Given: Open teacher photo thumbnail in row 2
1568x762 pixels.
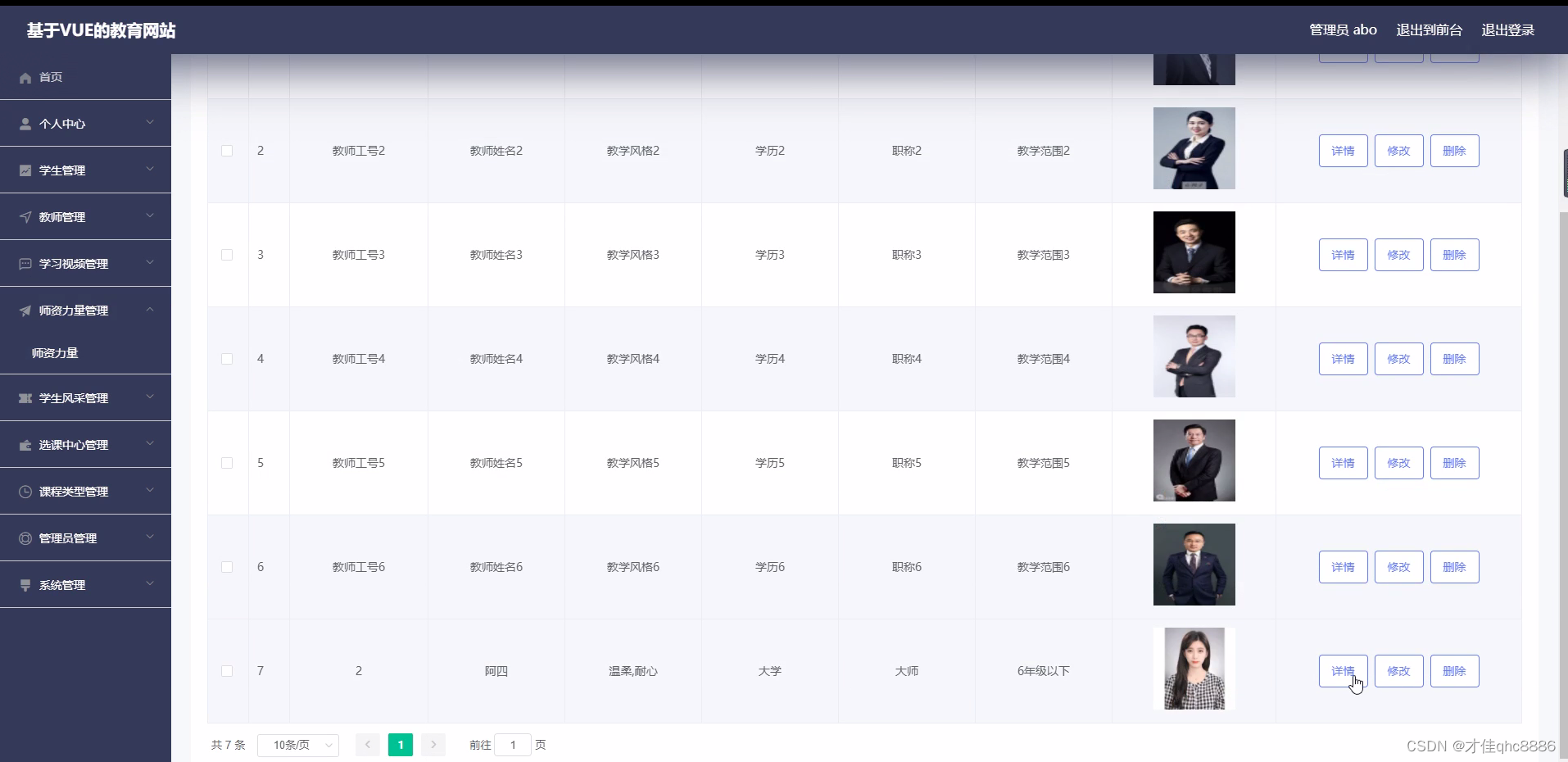Looking at the screenshot, I should pyautogui.click(x=1194, y=148).
